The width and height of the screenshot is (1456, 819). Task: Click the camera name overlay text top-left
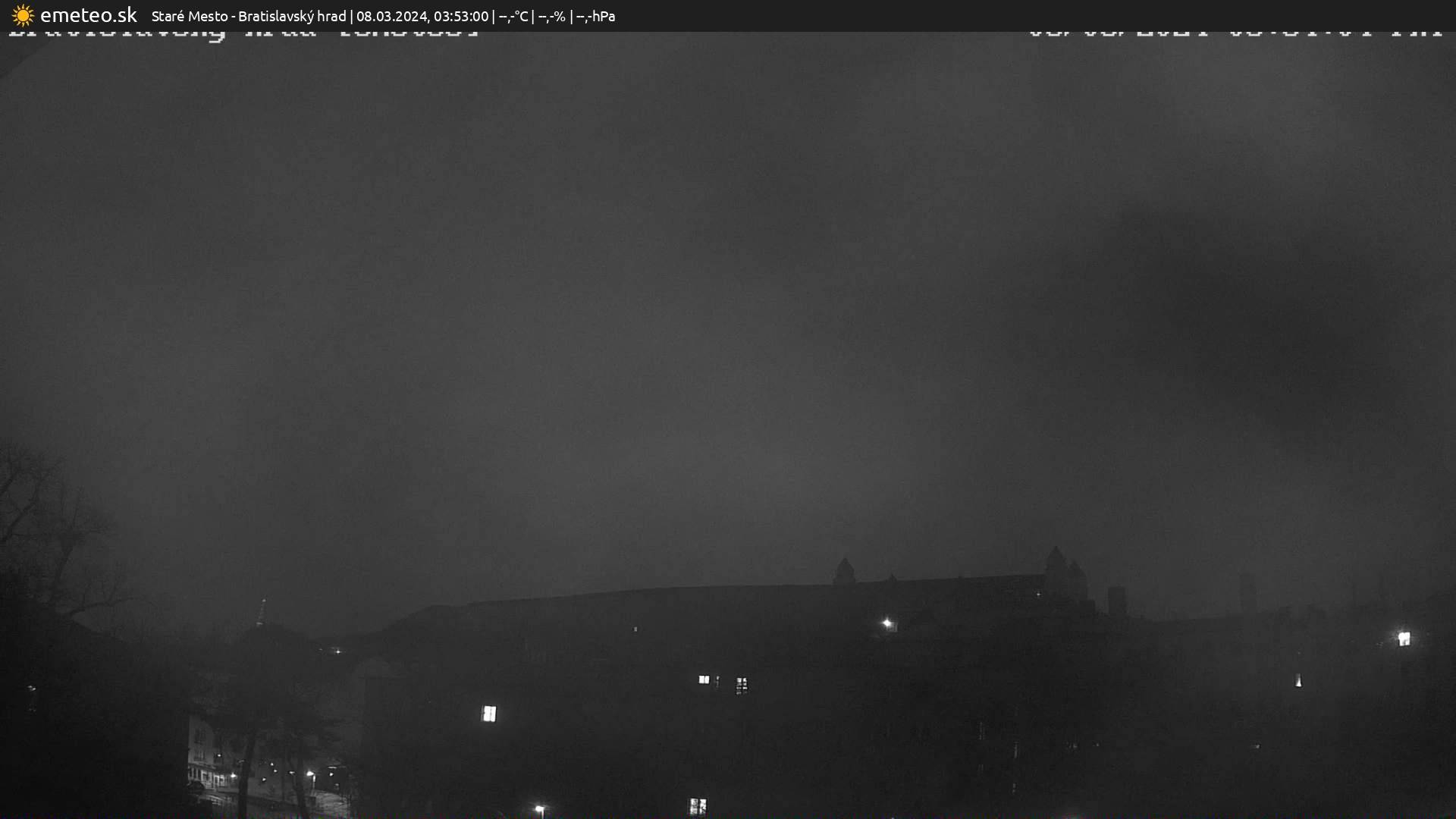pyautogui.click(x=243, y=35)
